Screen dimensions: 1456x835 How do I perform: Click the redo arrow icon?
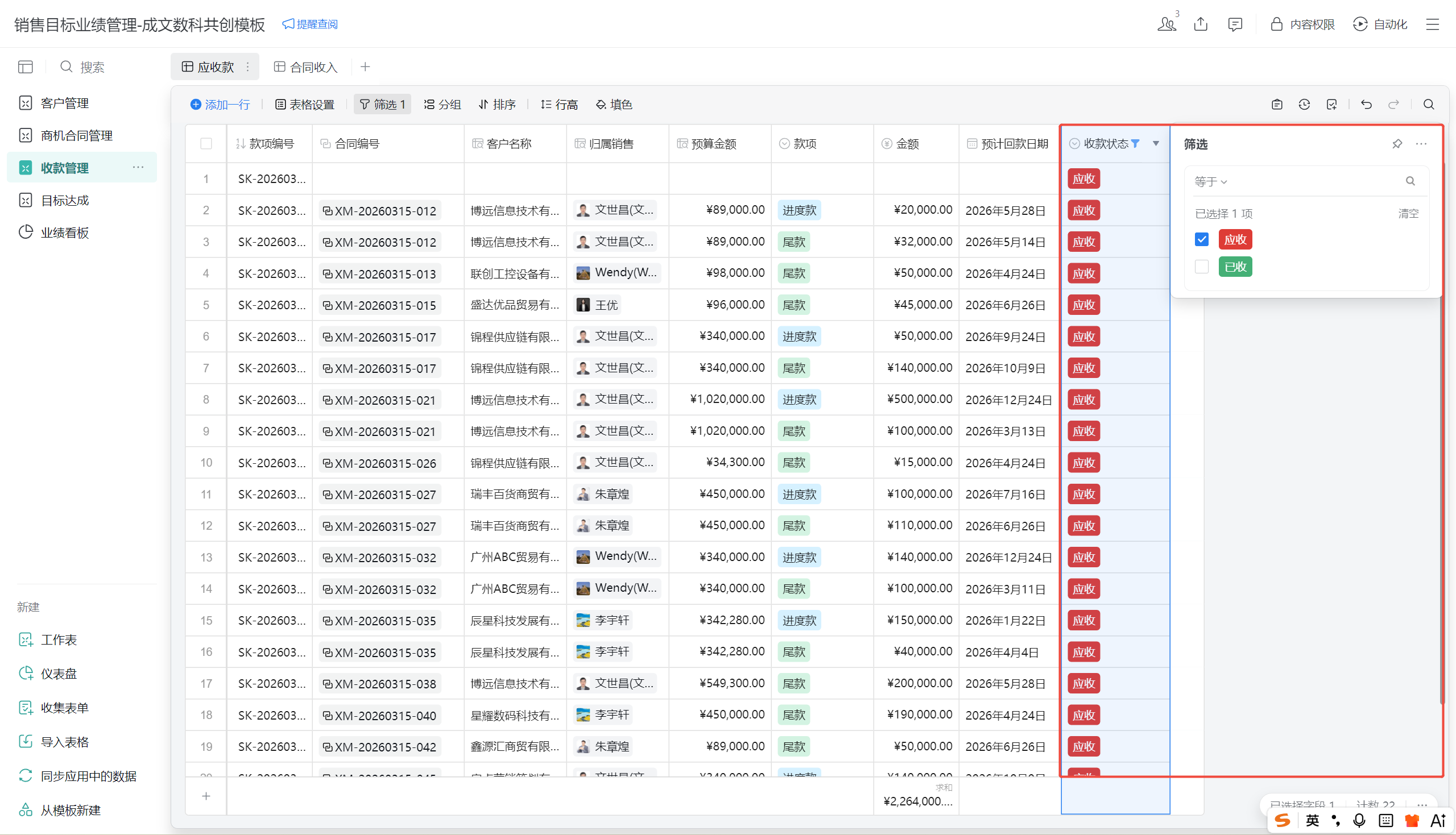point(1393,105)
